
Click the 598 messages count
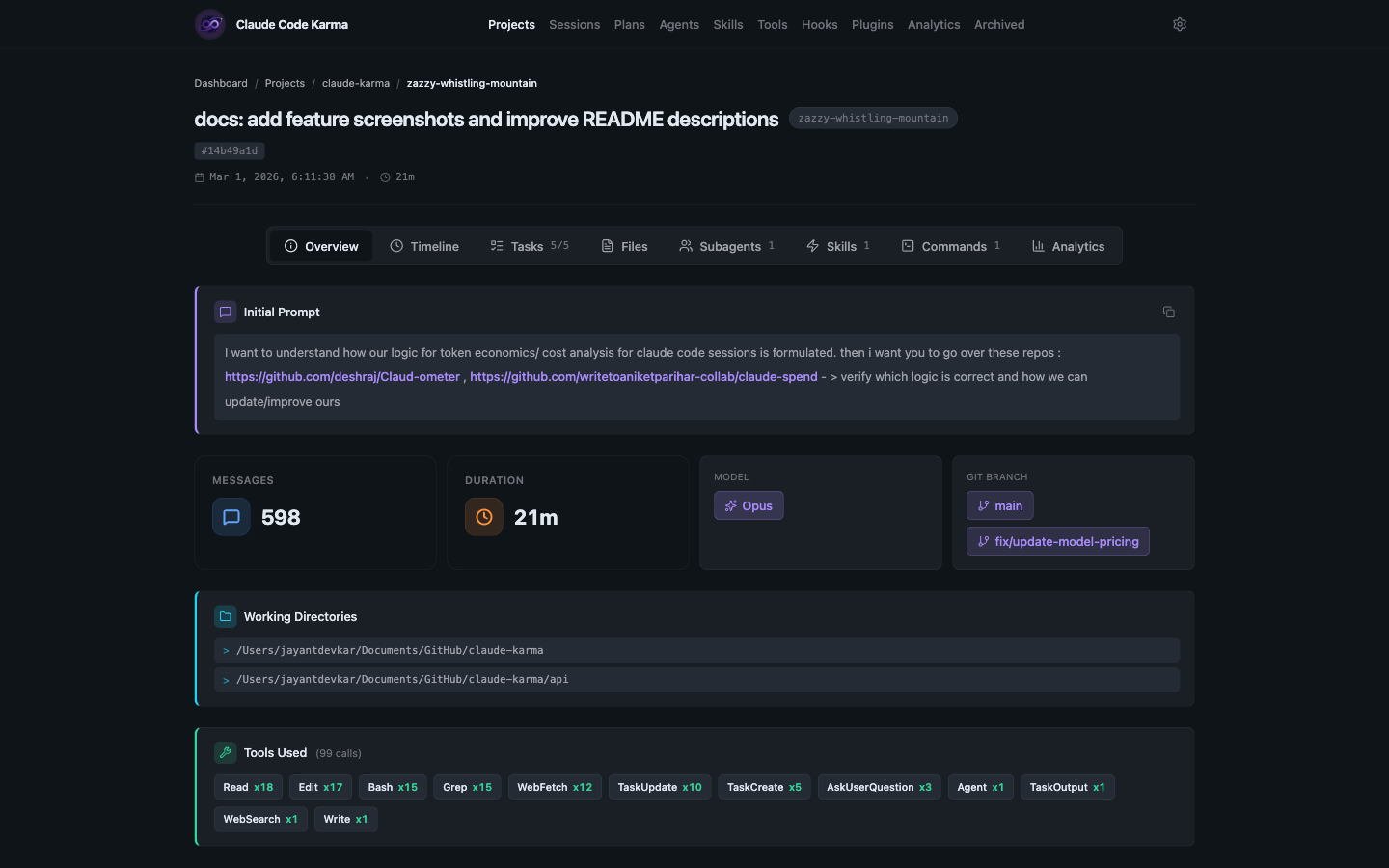point(281,517)
